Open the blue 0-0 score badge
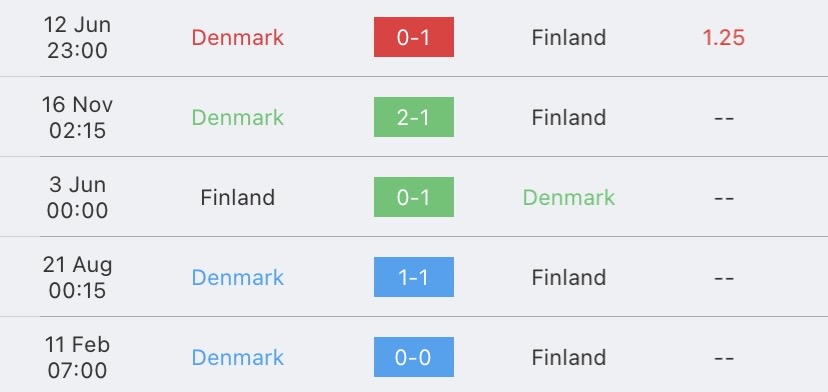The width and height of the screenshot is (828, 392). [x=413, y=357]
